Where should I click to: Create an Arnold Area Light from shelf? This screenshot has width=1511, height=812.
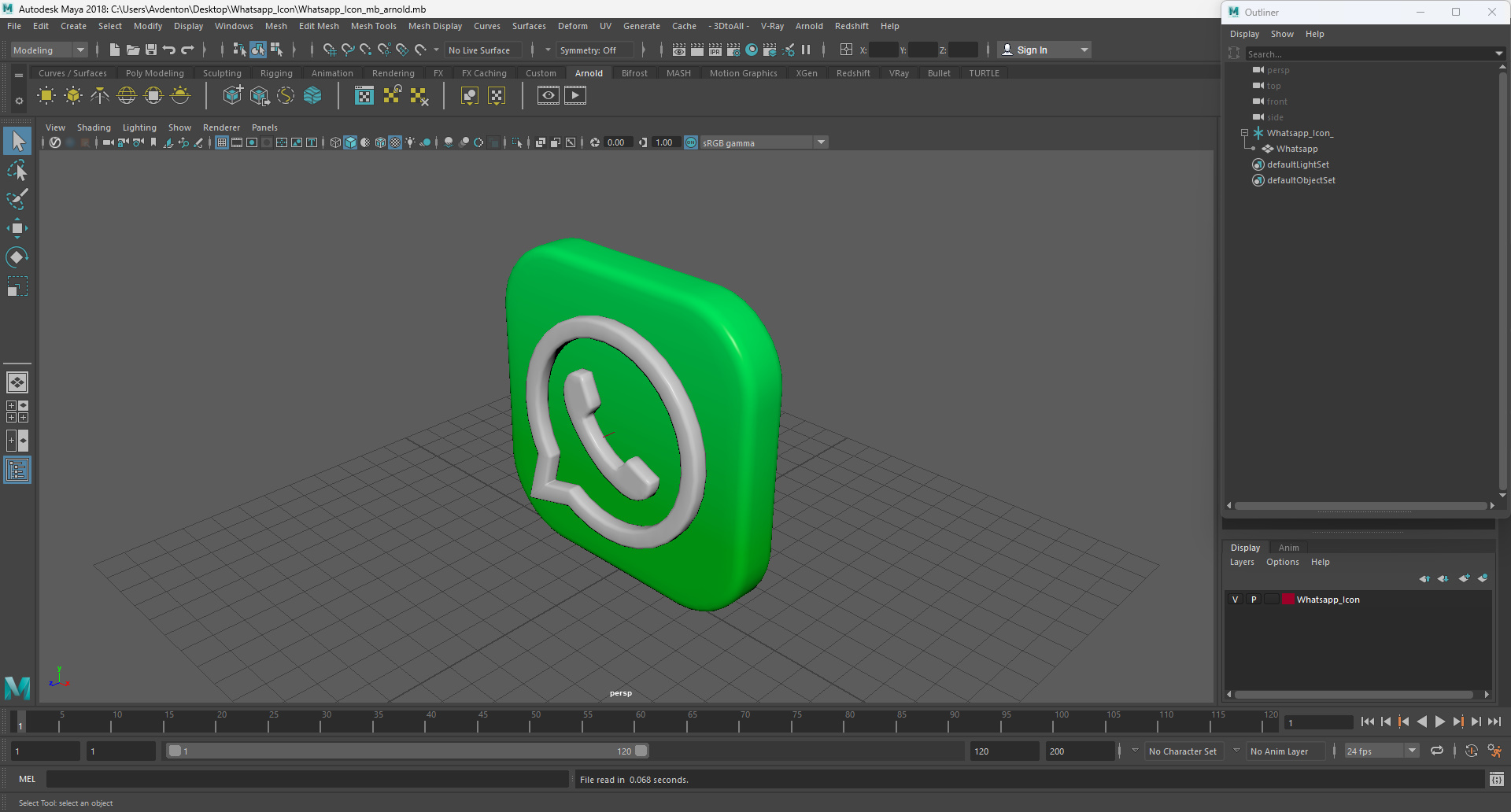46,96
